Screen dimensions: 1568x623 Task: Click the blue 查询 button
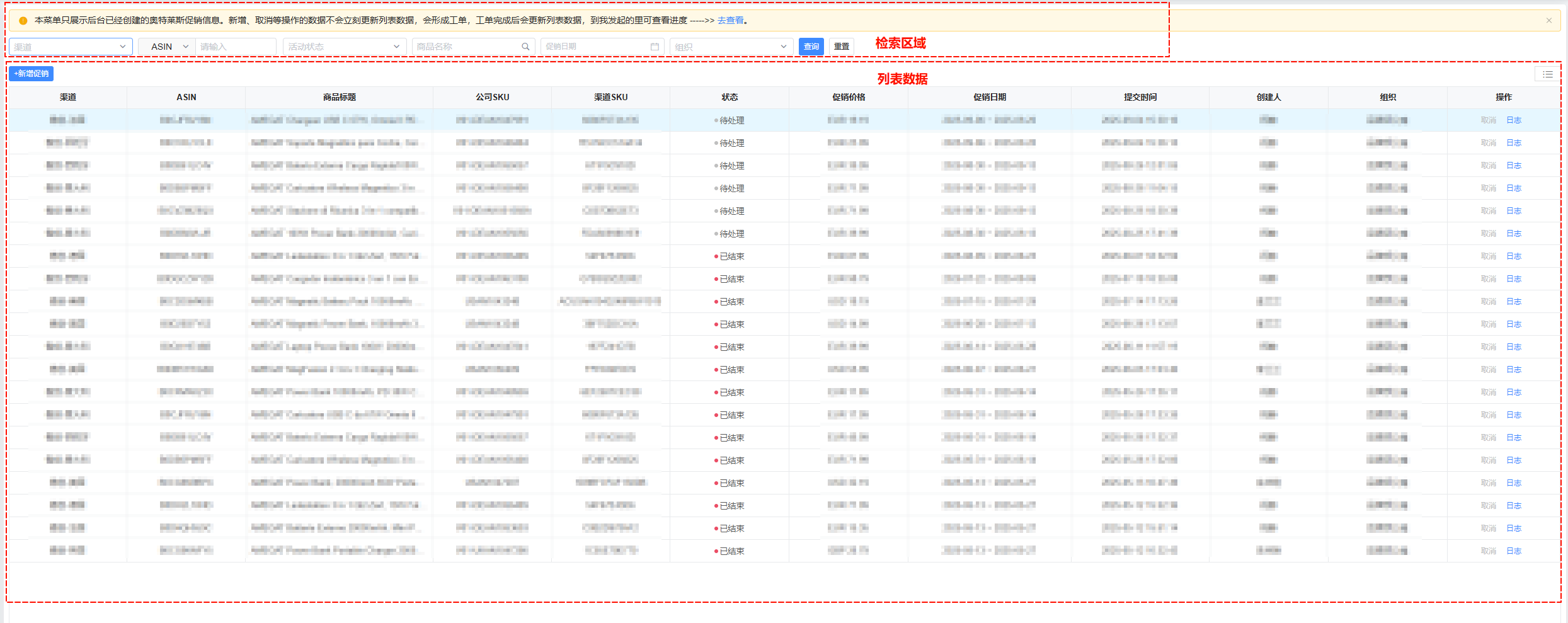pyautogui.click(x=811, y=47)
